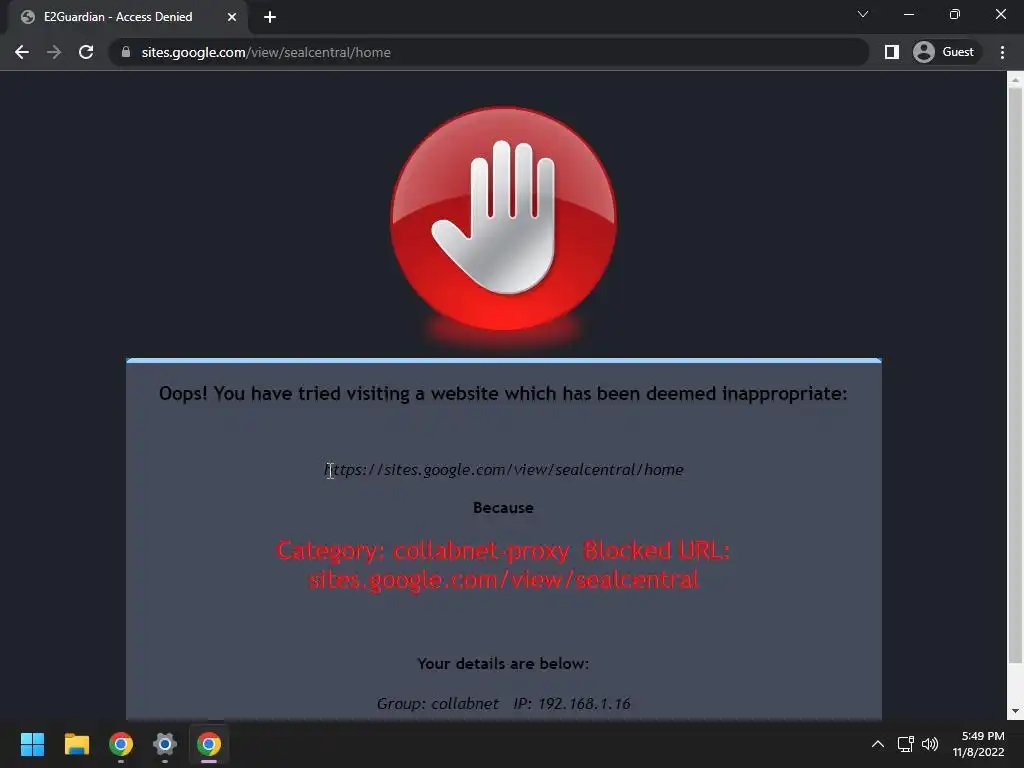This screenshot has width=1024, height=768.
Task: Click the scrollbar down arrow
Action: point(1015,711)
